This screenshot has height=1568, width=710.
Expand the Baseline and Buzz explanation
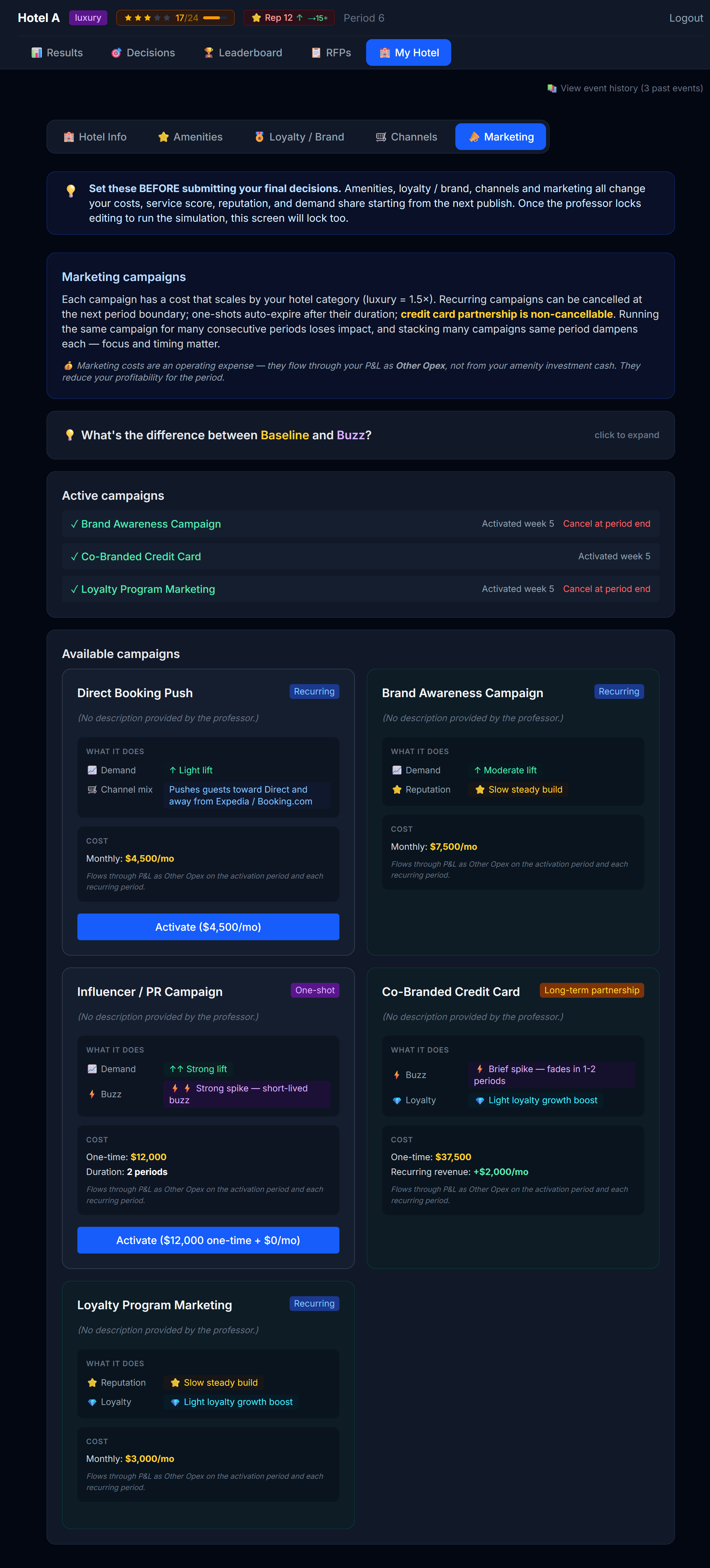[x=360, y=435]
